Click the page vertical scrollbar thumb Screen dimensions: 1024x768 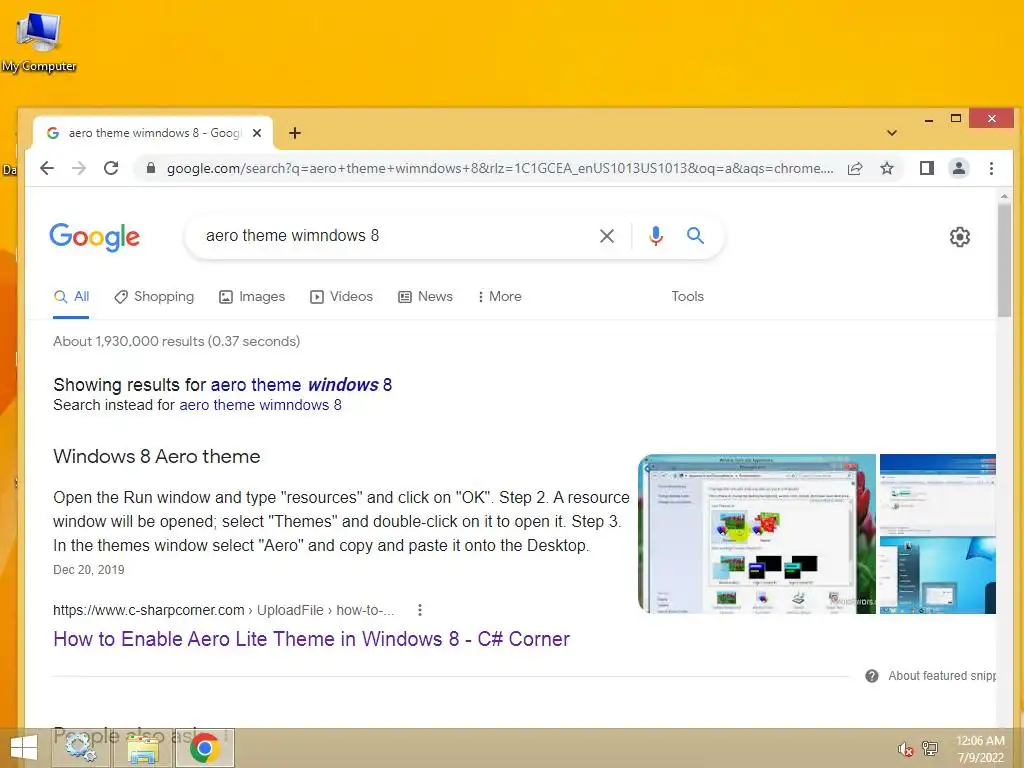(x=1004, y=259)
